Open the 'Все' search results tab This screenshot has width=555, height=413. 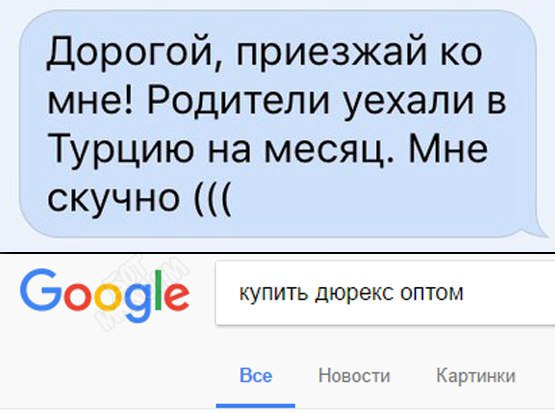click(256, 375)
